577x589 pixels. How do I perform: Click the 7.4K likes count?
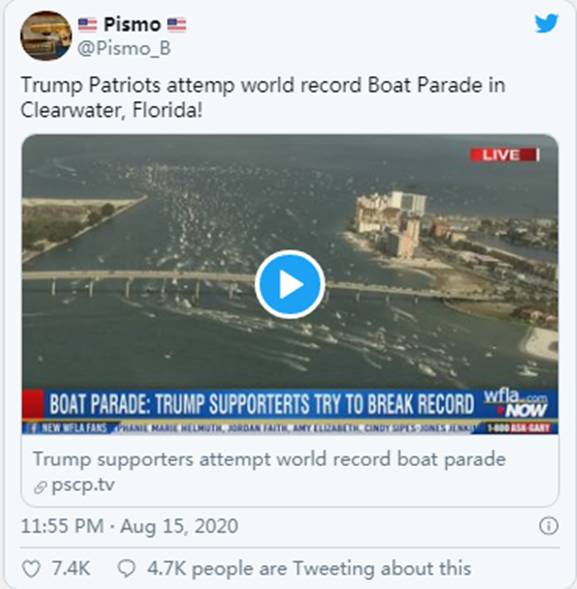[71, 568]
